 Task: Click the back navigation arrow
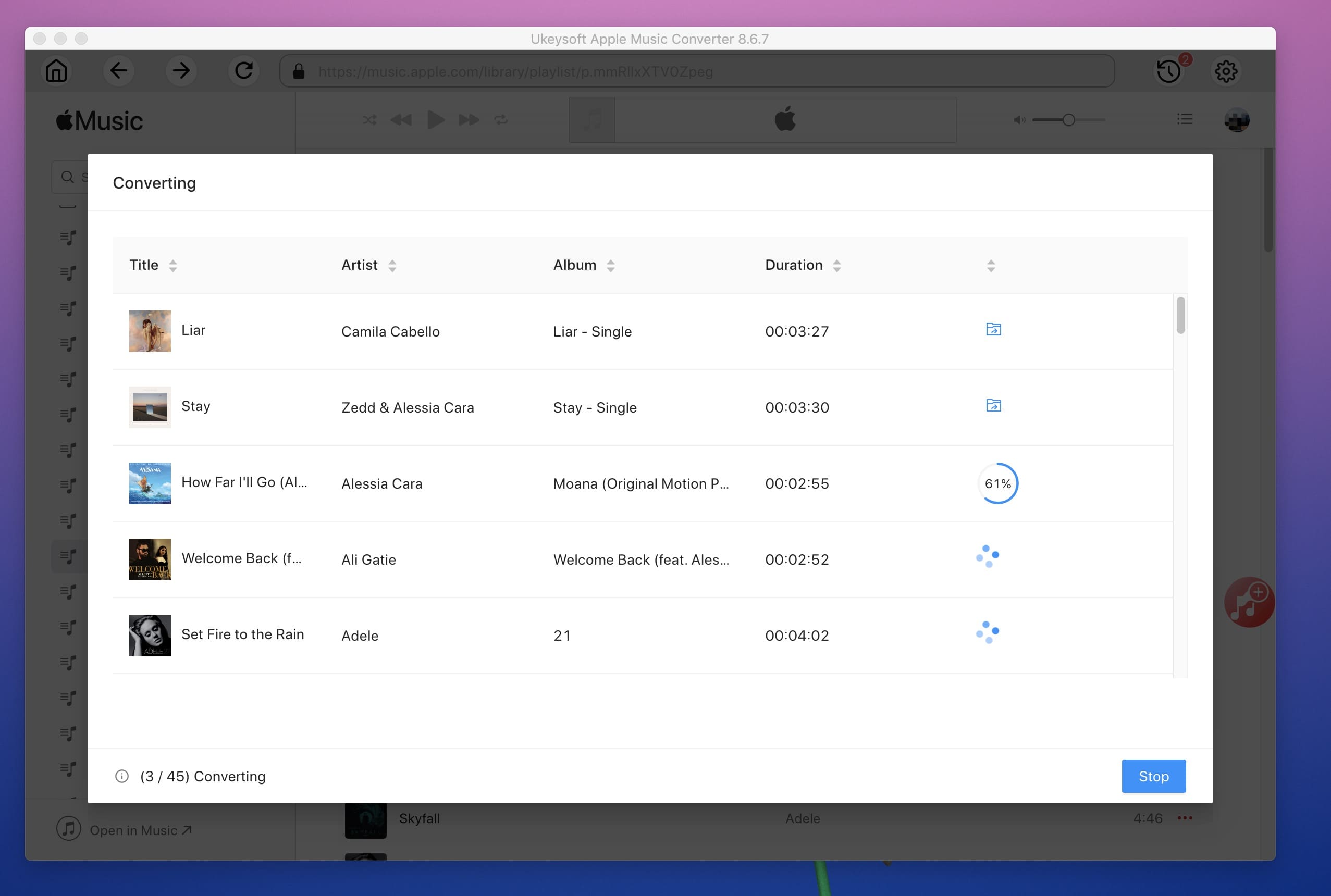(119, 71)
